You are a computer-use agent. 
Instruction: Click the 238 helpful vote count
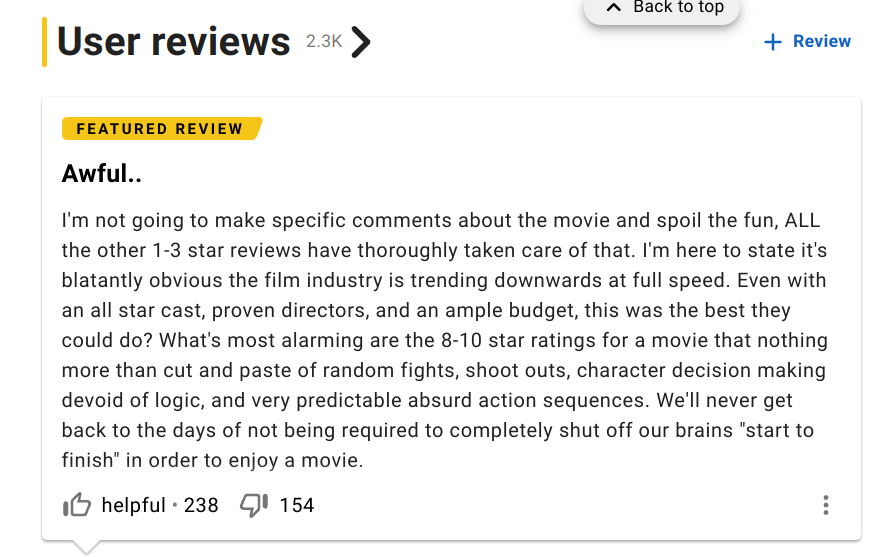click(201, 505)
